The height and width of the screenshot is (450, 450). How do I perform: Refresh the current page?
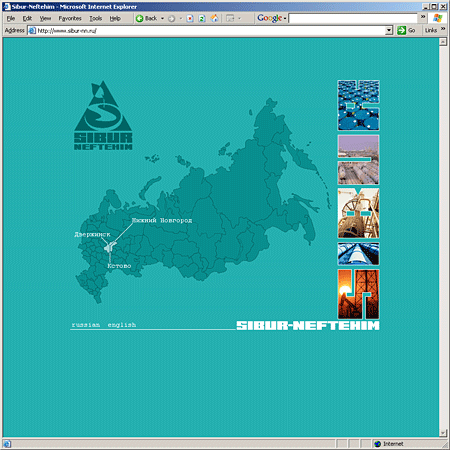point(202,18)
